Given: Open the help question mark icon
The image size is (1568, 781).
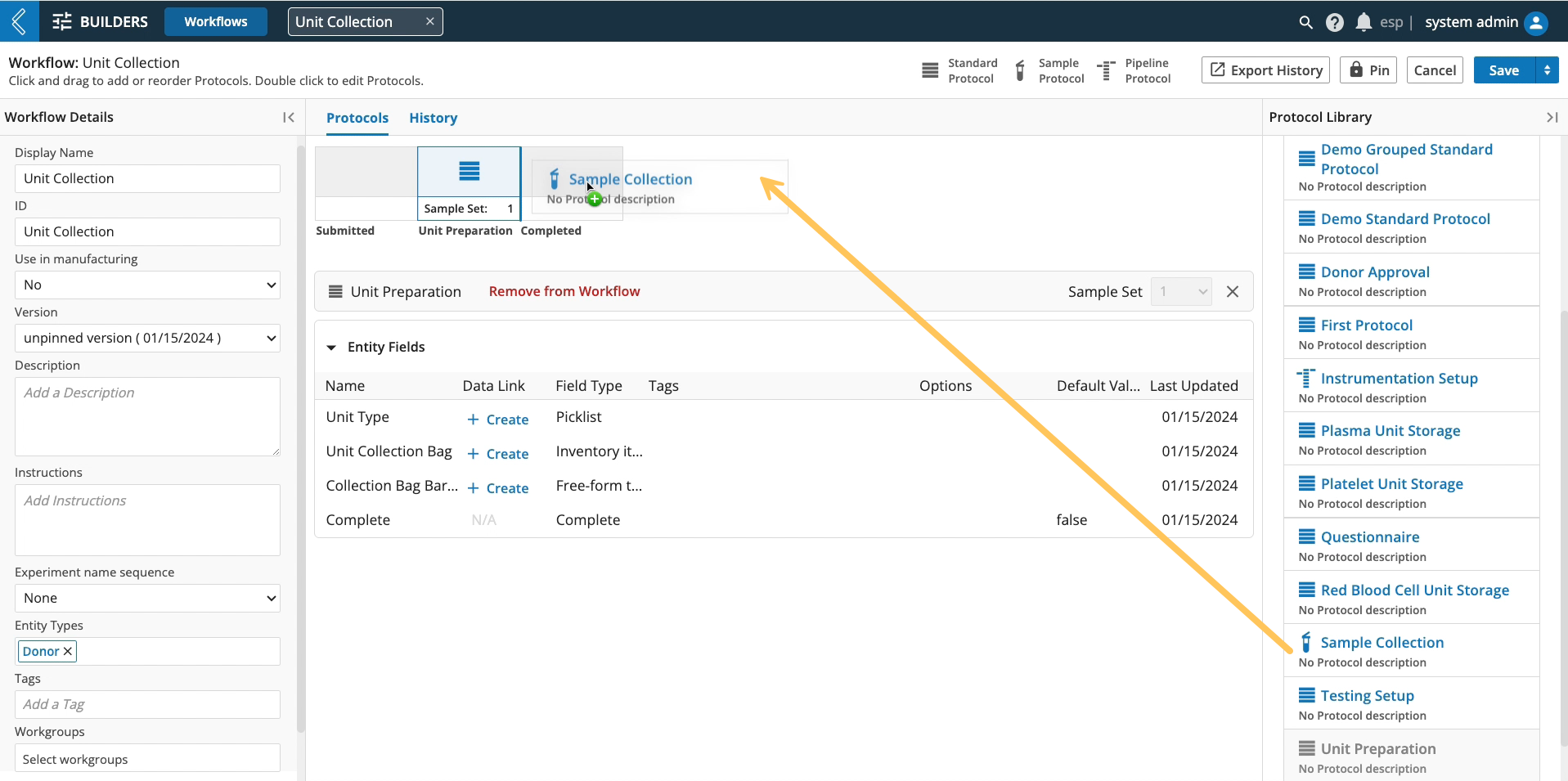Looking at the screenshot, I should (x=1335, y=23).
